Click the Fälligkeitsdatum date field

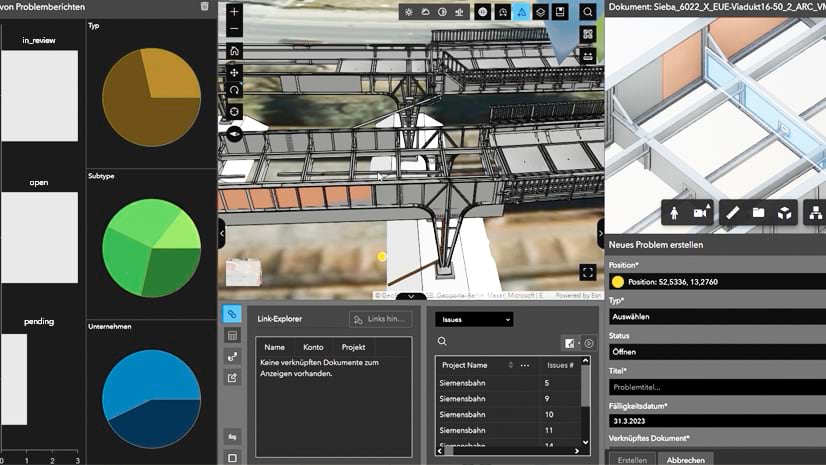point(717,421)
